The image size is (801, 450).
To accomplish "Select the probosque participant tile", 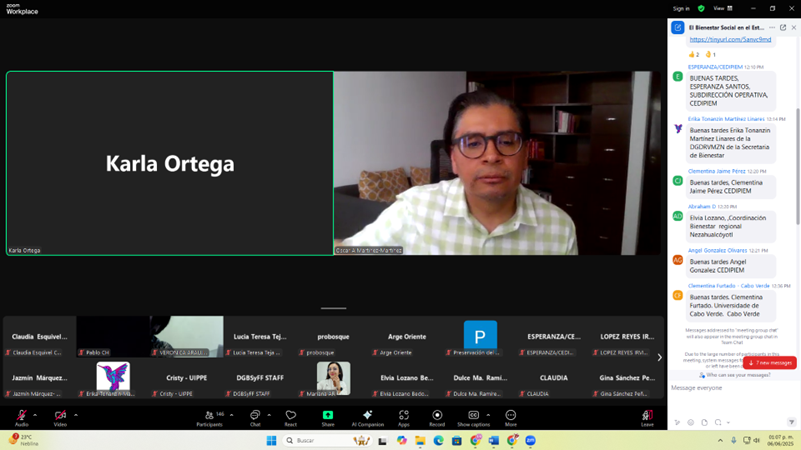I will pyautogui.click(x=333, y=337).
